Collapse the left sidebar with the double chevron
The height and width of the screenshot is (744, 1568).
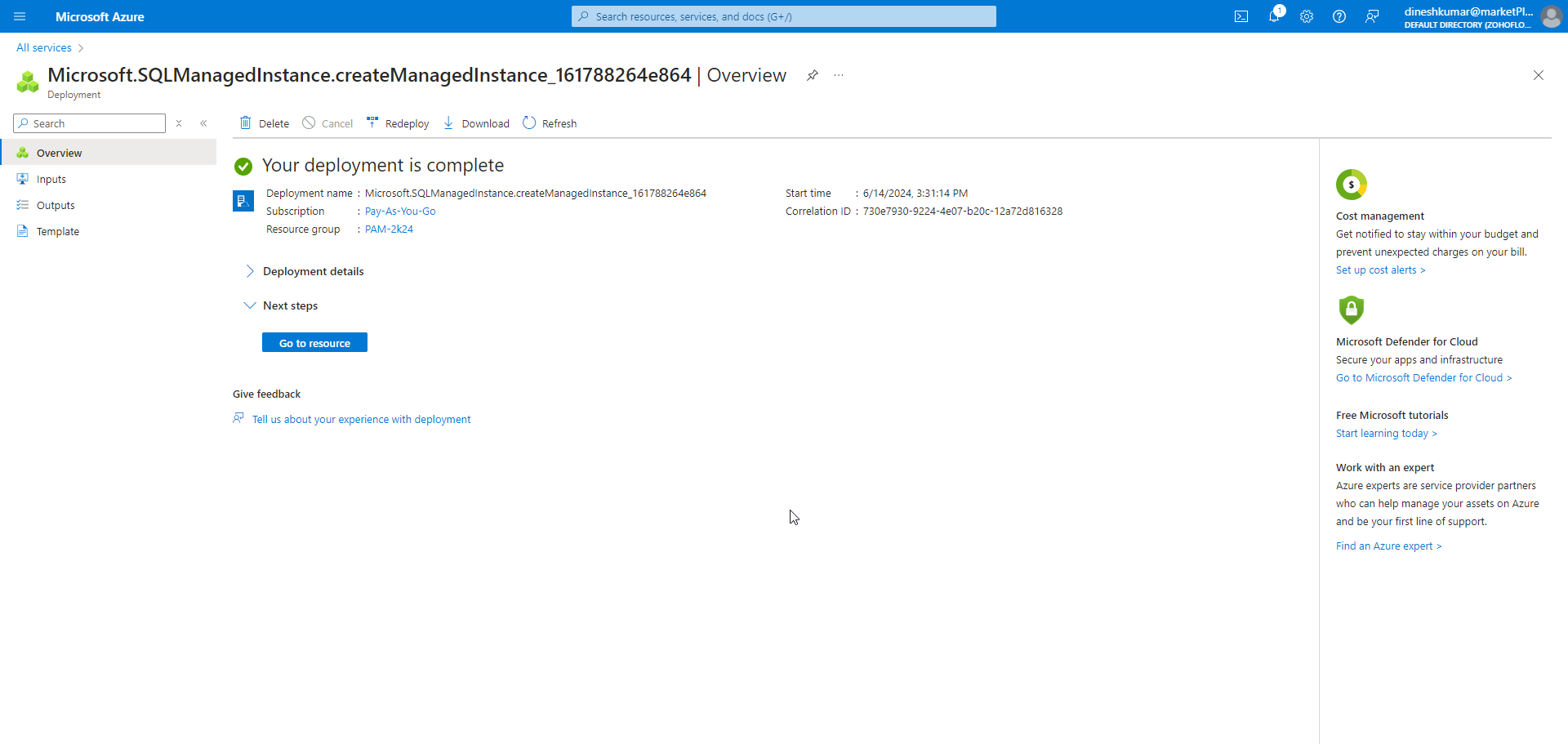(x=204, y=123)
